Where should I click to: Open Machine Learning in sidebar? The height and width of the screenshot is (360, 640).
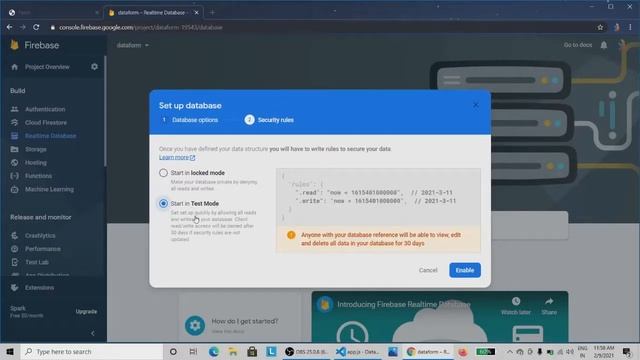coord(49,189)
